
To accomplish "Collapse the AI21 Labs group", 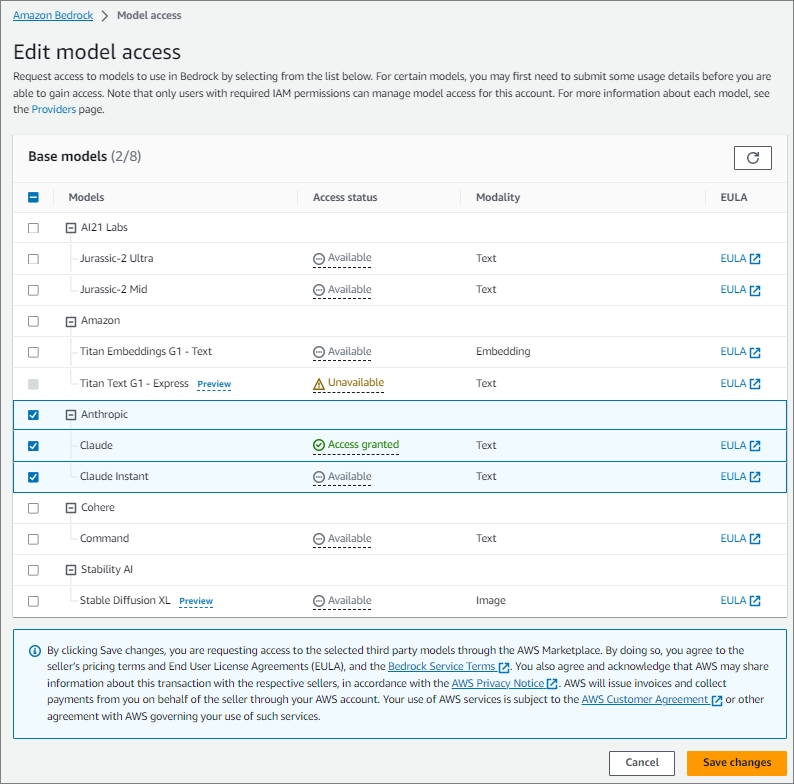I will [71, 228].
